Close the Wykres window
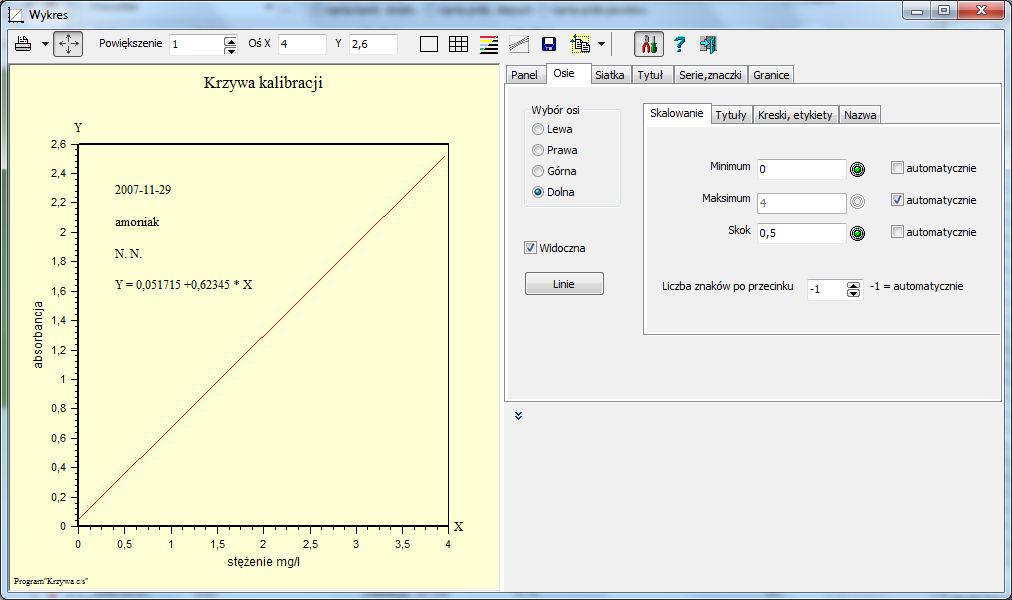This screenshot has width=1012, height=600. click(x=981, y=10)
